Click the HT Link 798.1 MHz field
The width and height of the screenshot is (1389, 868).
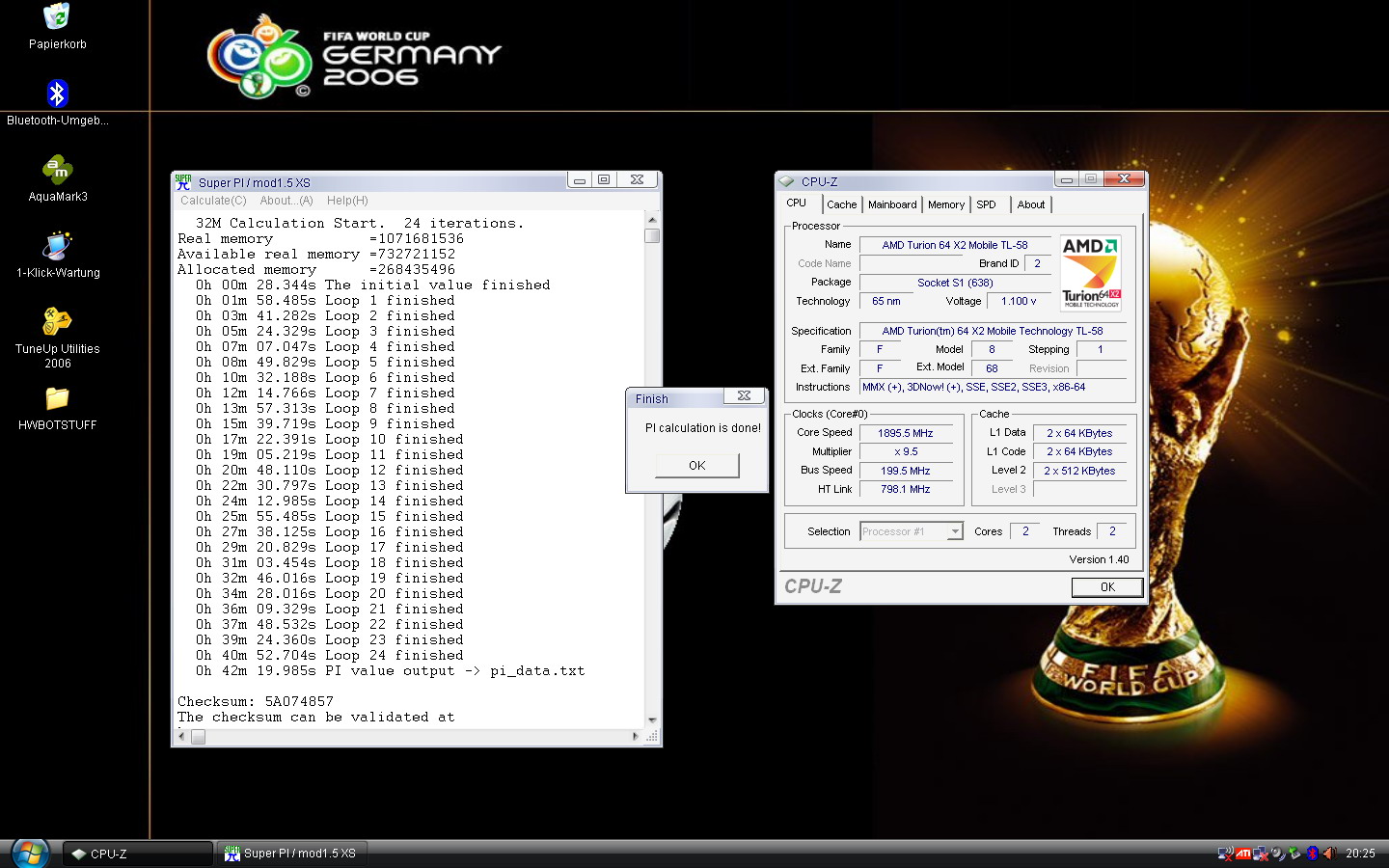906,489
